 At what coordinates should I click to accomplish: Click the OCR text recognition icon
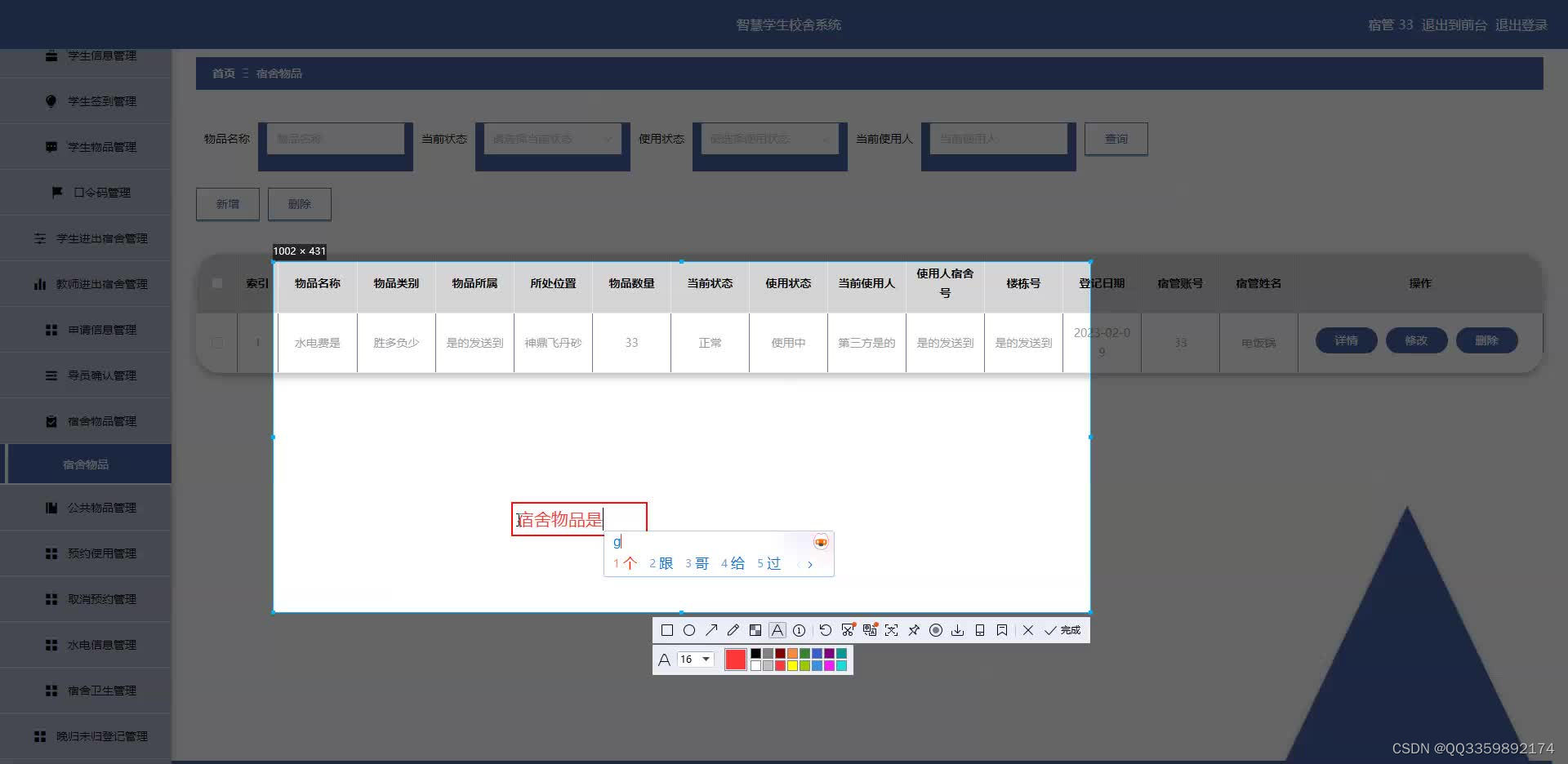point(891,630)
